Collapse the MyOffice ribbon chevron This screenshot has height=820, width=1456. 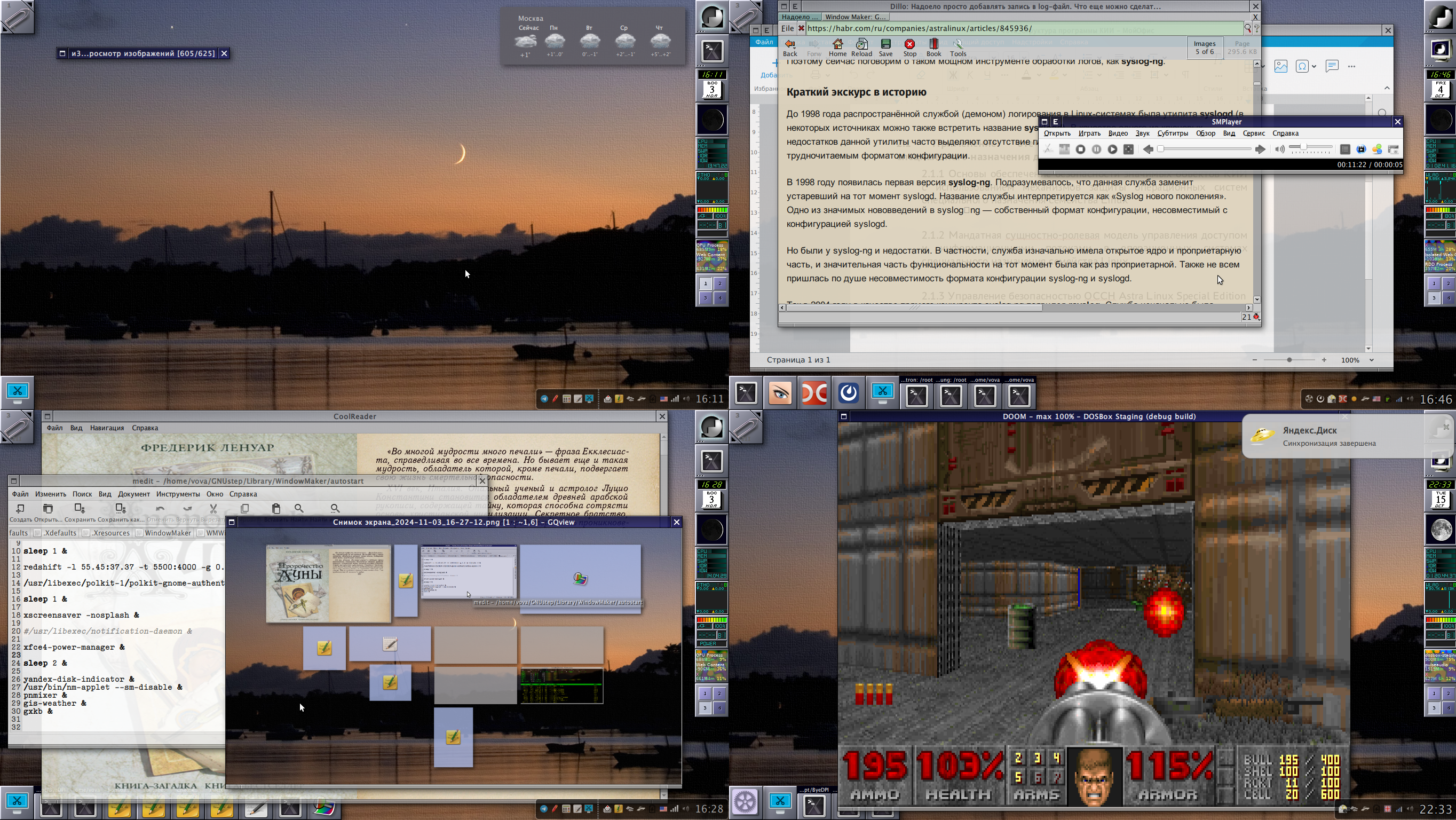point(1387,88)
